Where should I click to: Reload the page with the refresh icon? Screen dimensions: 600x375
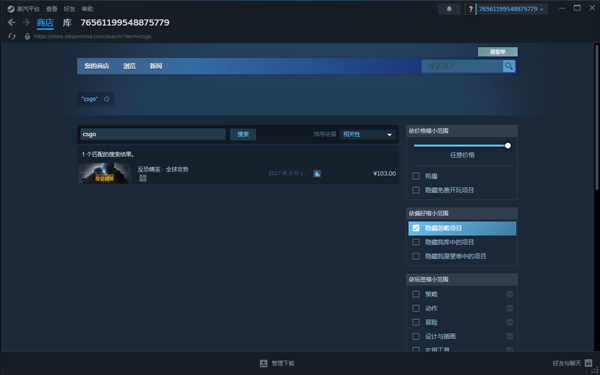click(x=12, y=36)
